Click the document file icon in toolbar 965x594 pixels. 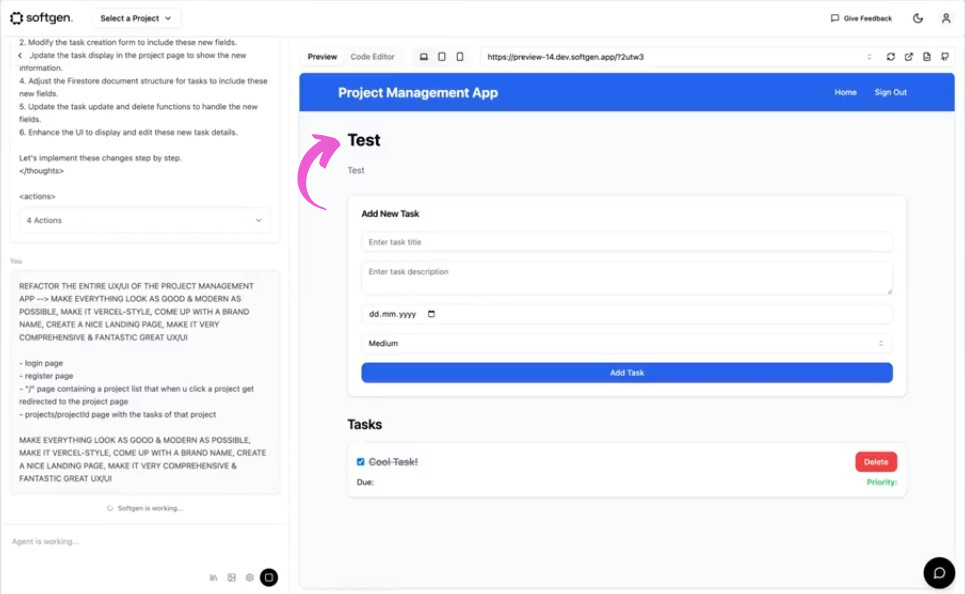click(x=927, y=57)
